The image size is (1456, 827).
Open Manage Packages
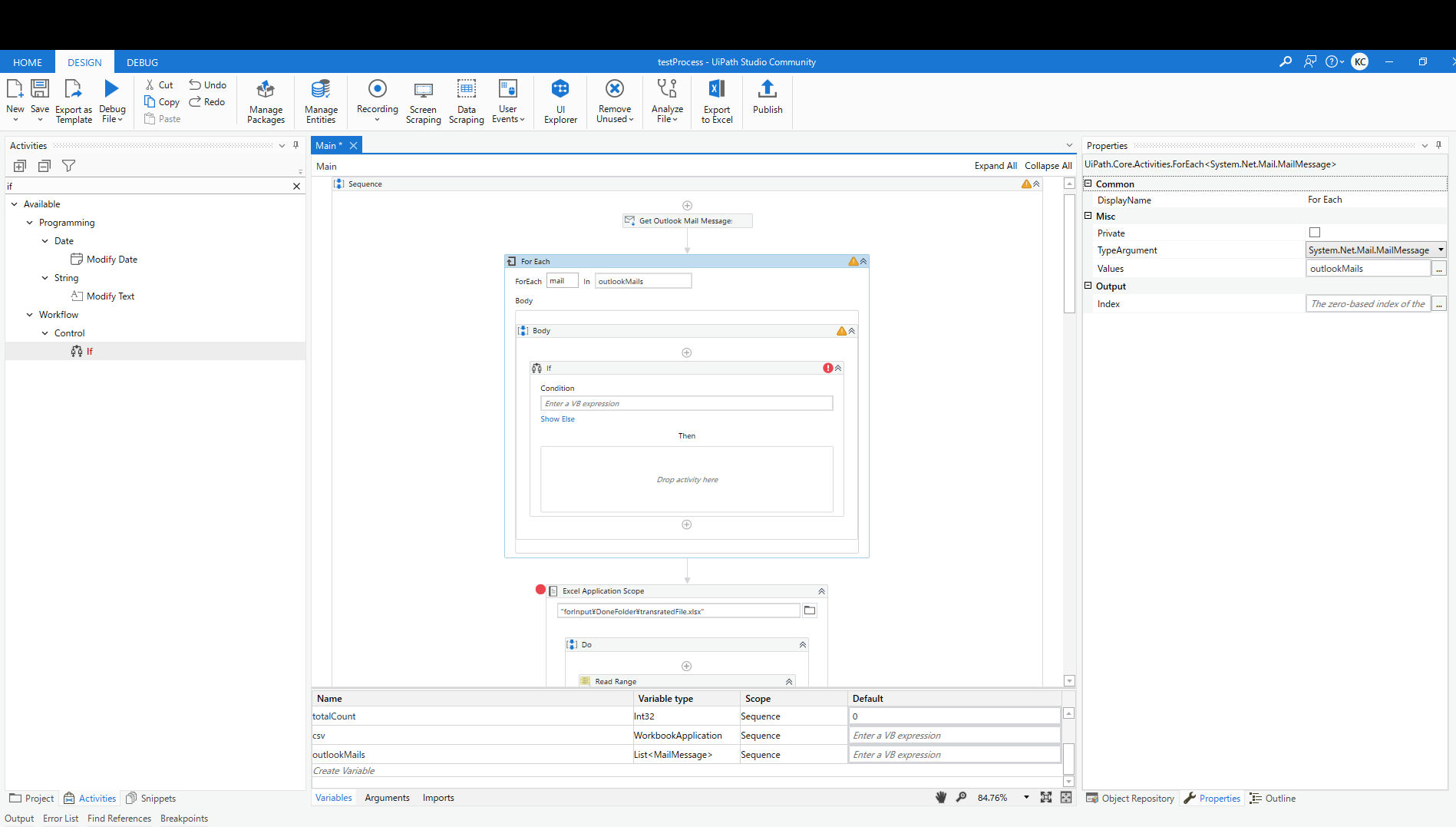266,101
